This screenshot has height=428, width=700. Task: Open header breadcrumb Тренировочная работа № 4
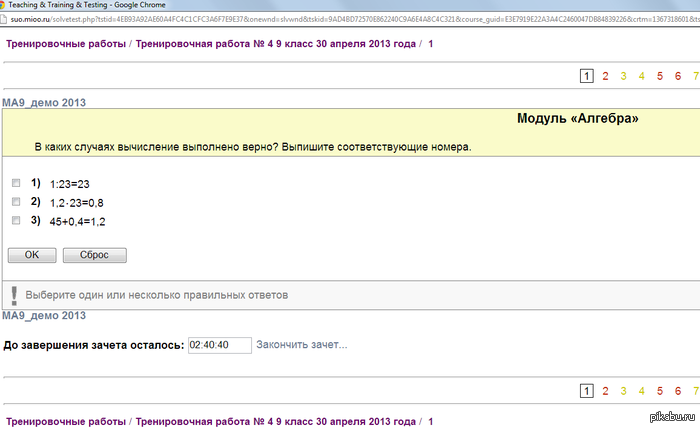(x=275, y=44)
